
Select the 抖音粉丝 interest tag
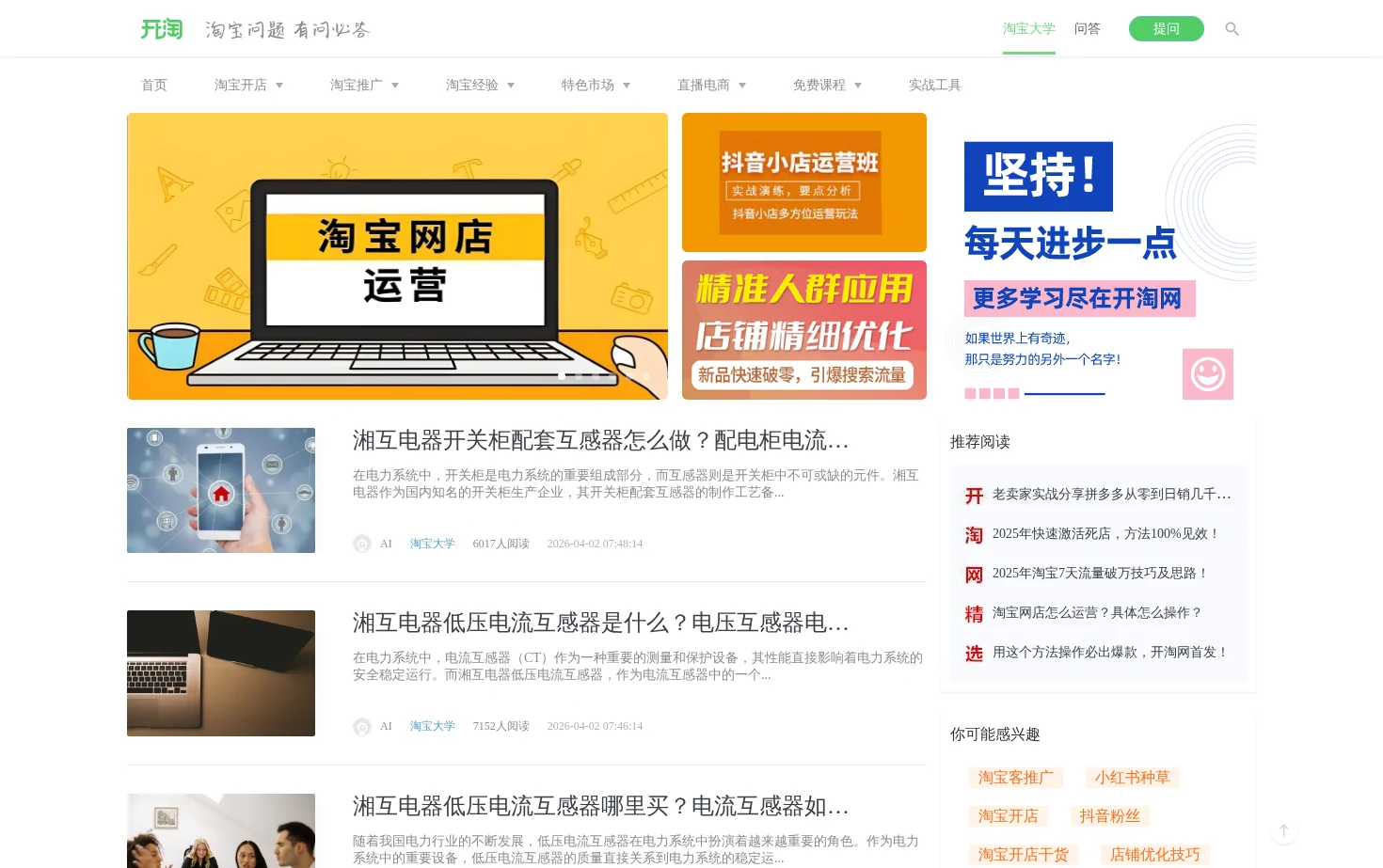[1110, 816]
